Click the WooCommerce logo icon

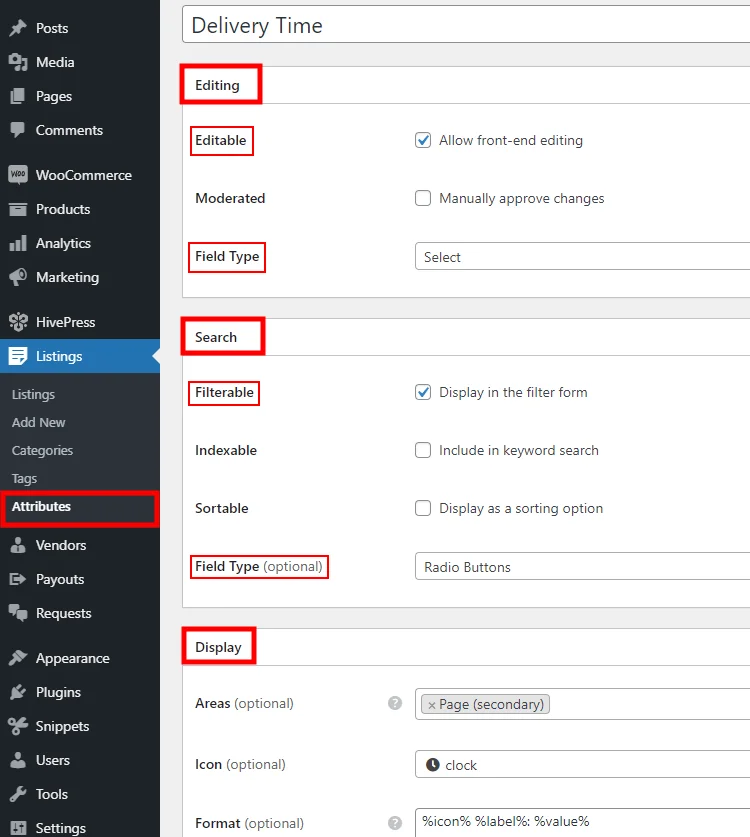(18, 175)
